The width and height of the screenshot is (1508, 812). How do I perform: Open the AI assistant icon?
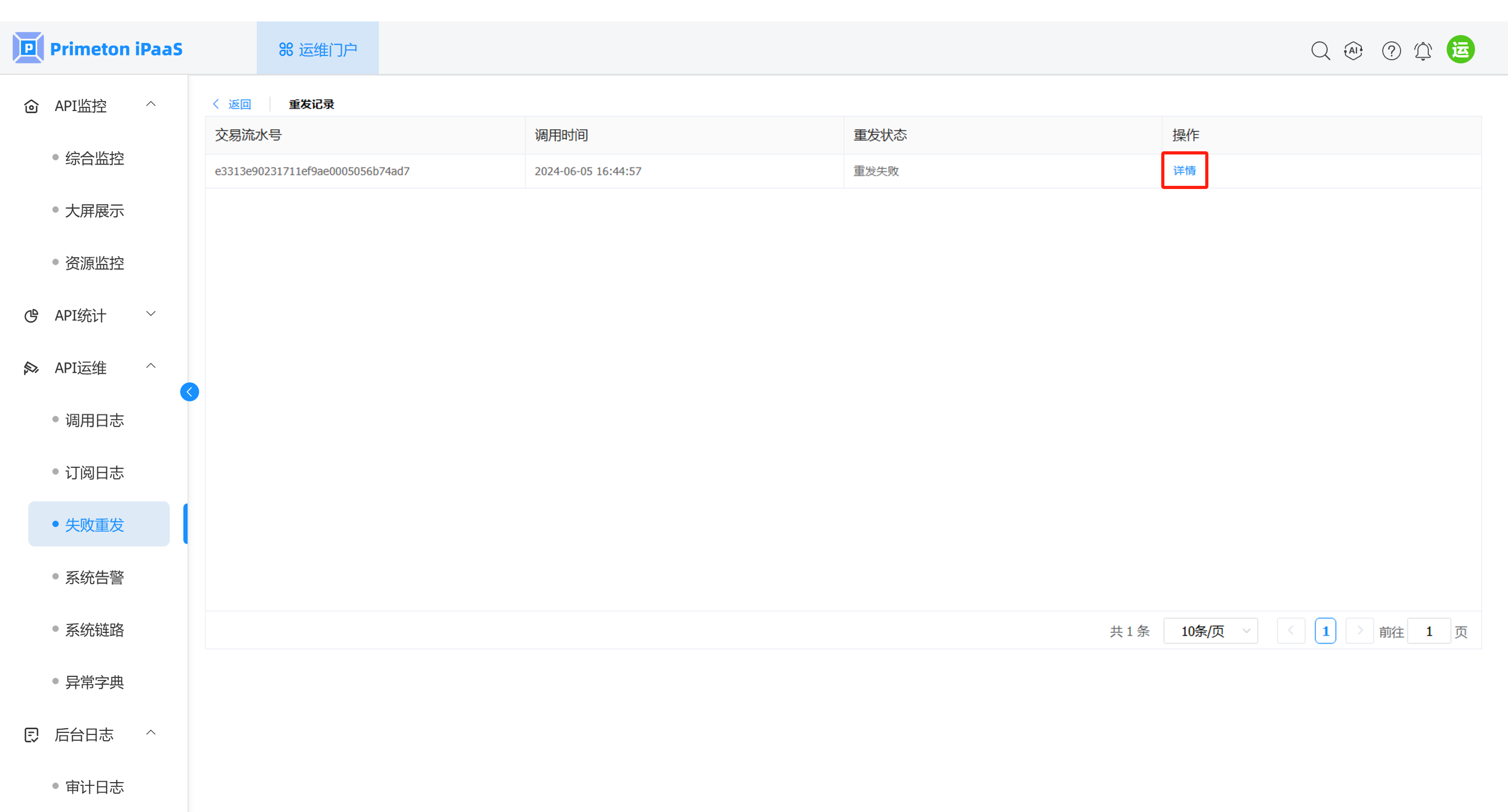1353,51
